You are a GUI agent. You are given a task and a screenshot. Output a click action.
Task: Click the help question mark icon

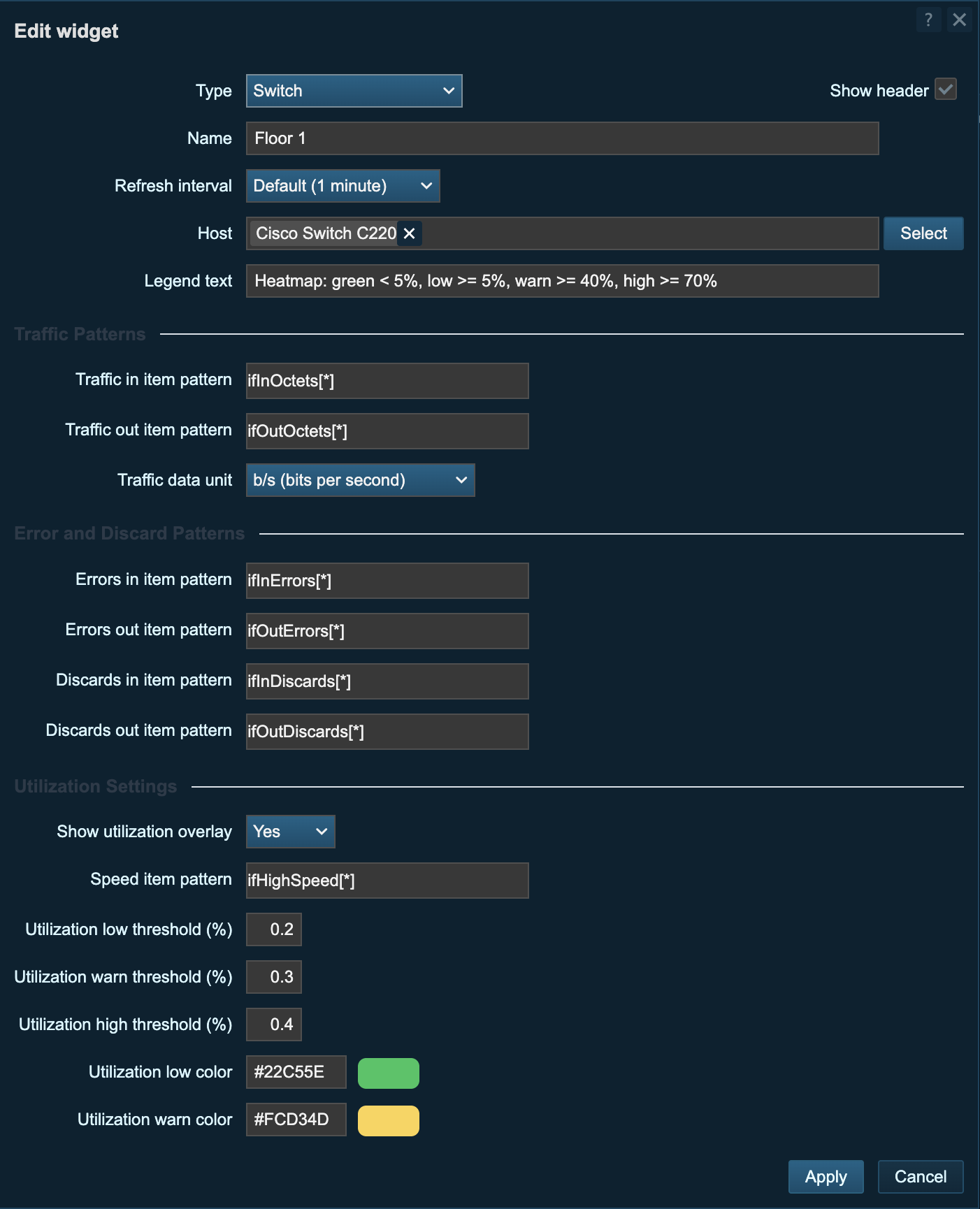(x=928, y=20)
